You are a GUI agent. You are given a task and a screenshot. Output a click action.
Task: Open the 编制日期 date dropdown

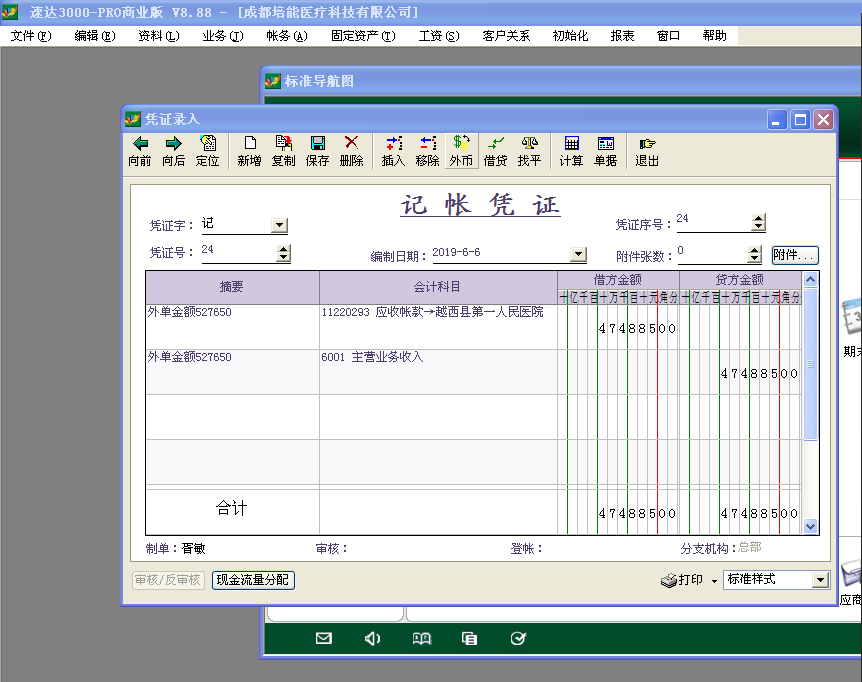pyautogui.click(x=577, y=255)
